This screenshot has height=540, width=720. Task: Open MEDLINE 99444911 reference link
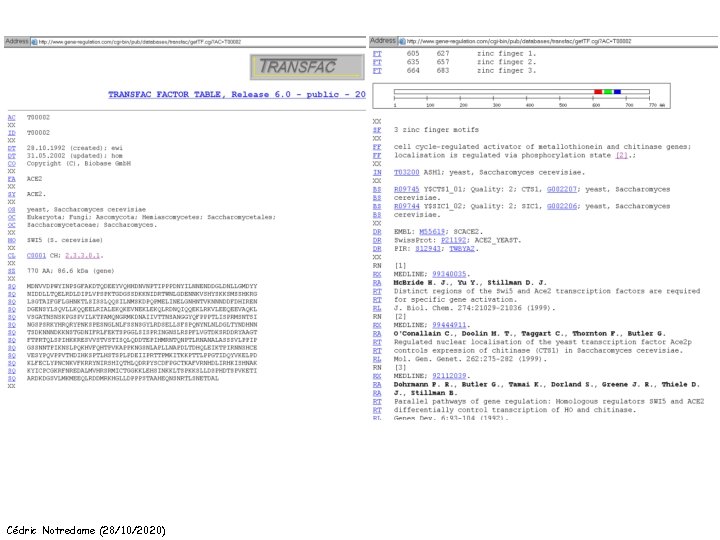449,325
